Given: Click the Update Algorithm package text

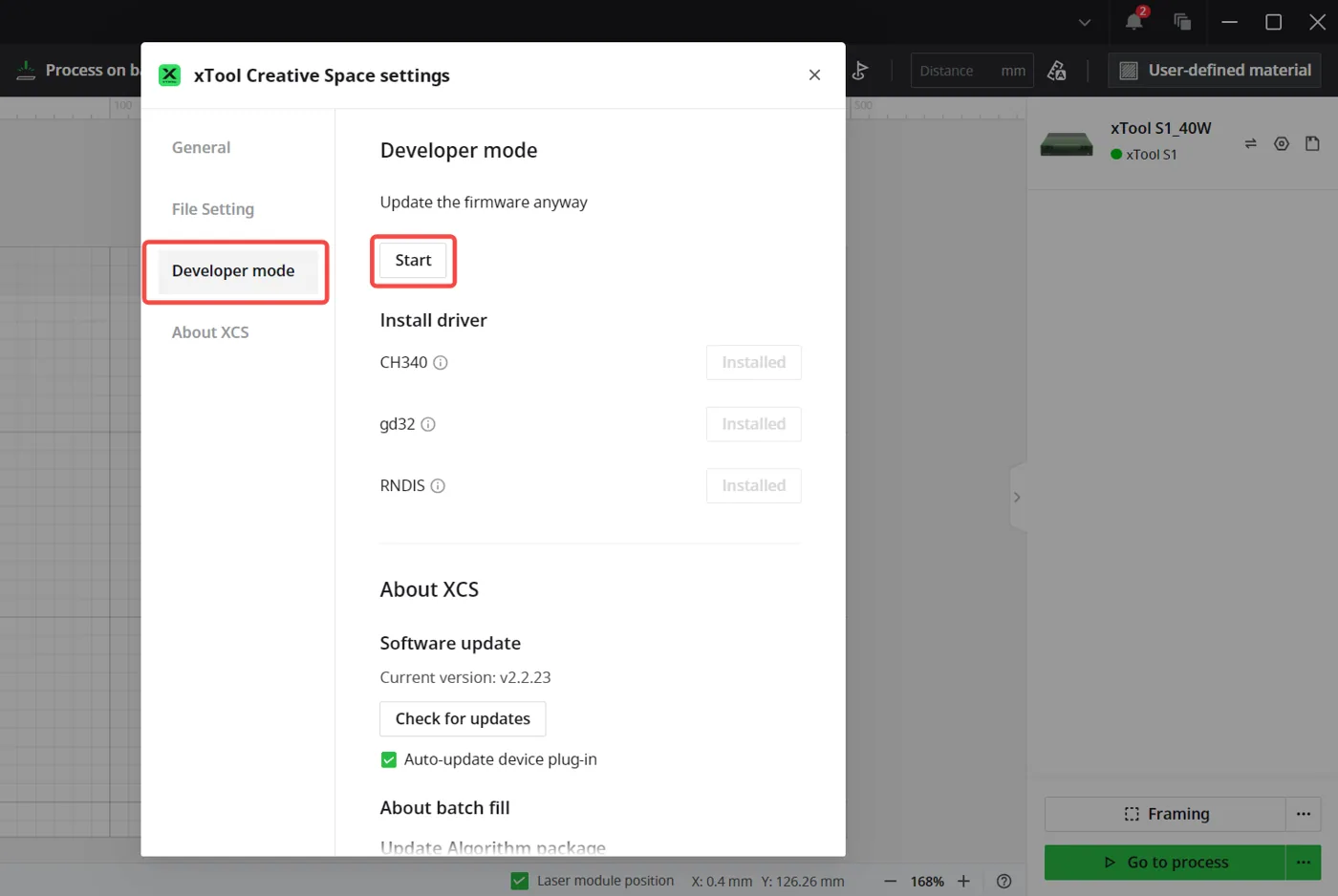Looking at the screenshot, I should 493,846.
